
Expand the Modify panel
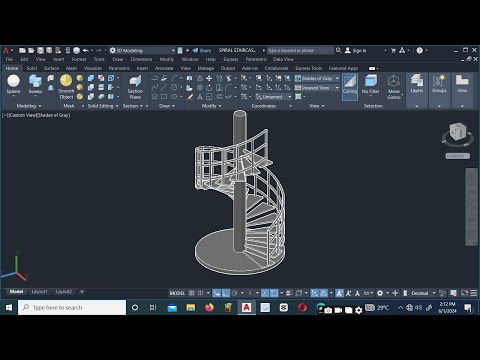[211, 106]
